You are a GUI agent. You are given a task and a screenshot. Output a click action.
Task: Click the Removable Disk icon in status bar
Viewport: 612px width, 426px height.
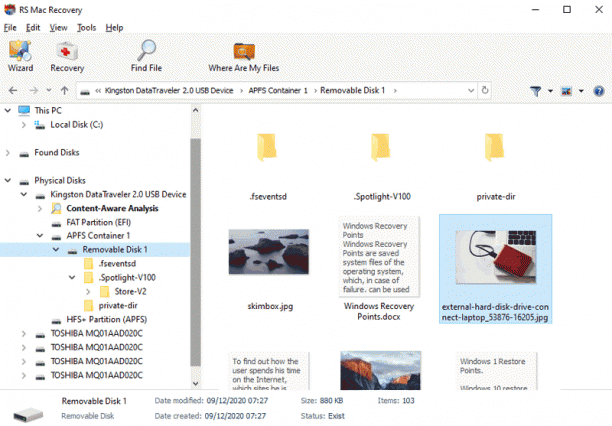pyautogui.click(x=28, y=414)
